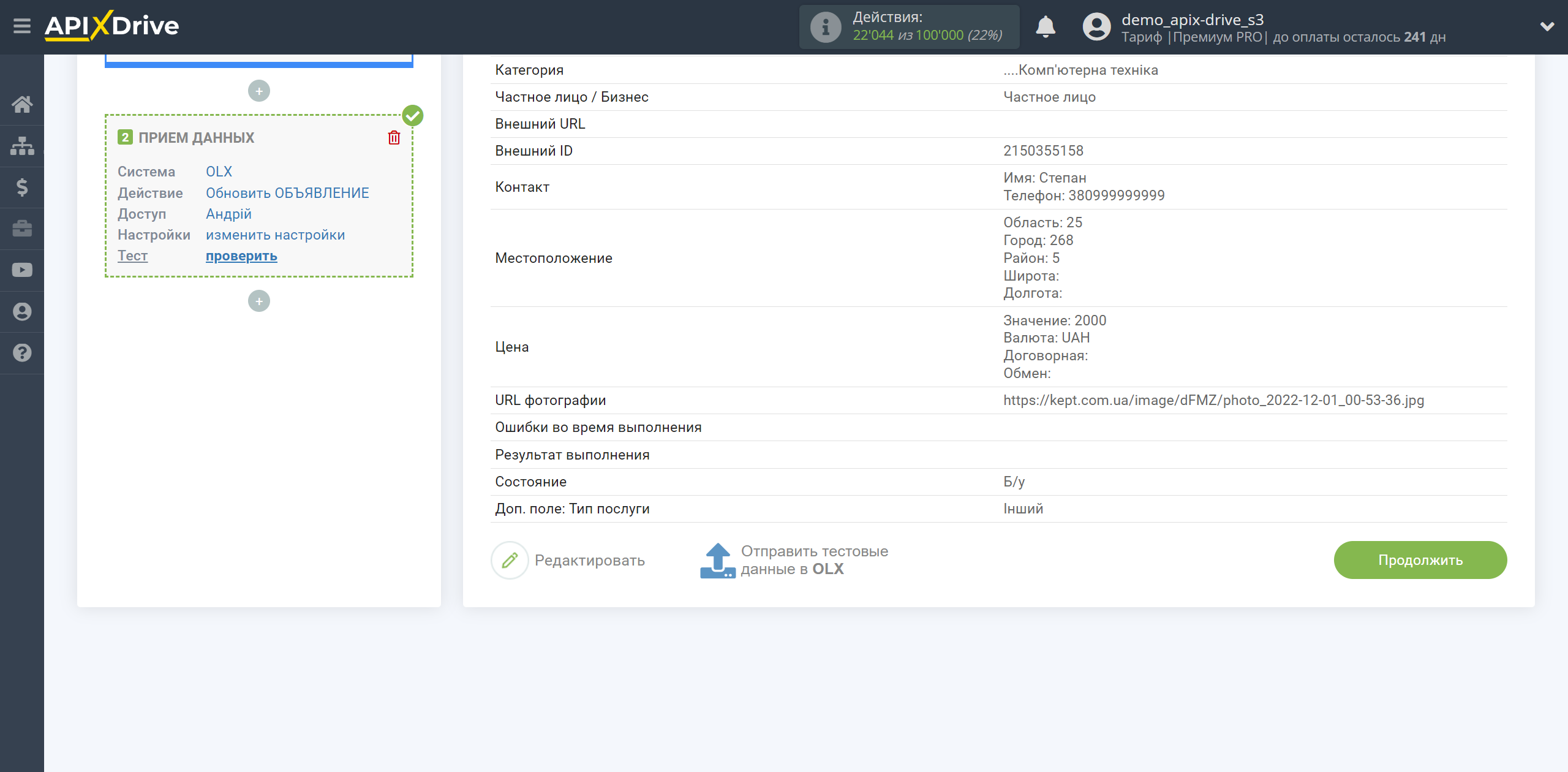Viewport: 1568px width, 772px height.
Task: Click the Інший service type value
Action: (x=1023, y=509)
